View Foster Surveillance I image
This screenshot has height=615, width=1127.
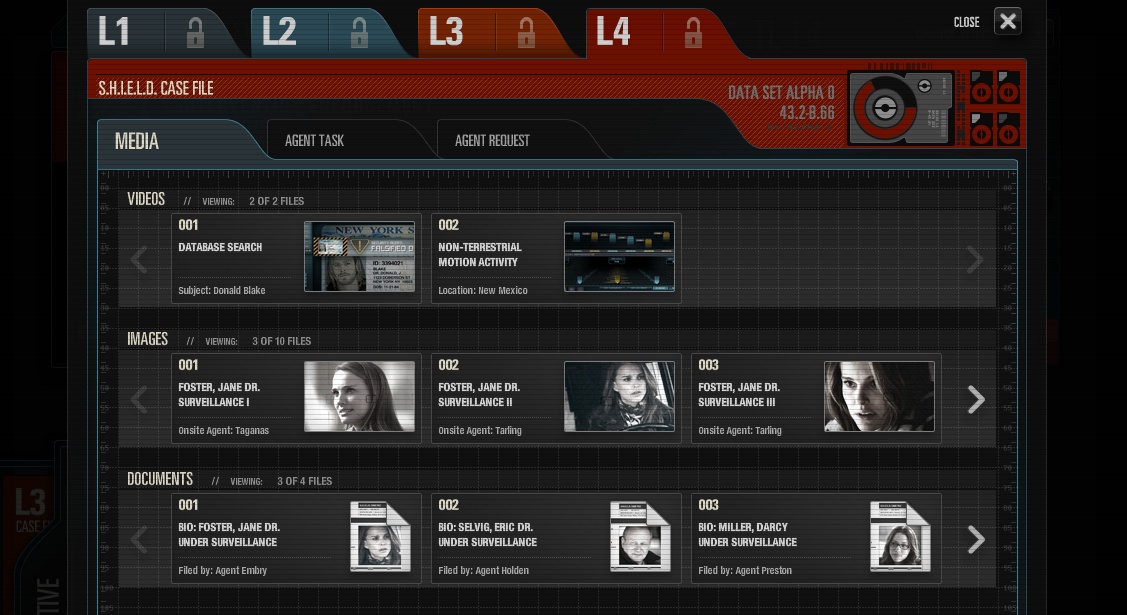tap(359, 397)
